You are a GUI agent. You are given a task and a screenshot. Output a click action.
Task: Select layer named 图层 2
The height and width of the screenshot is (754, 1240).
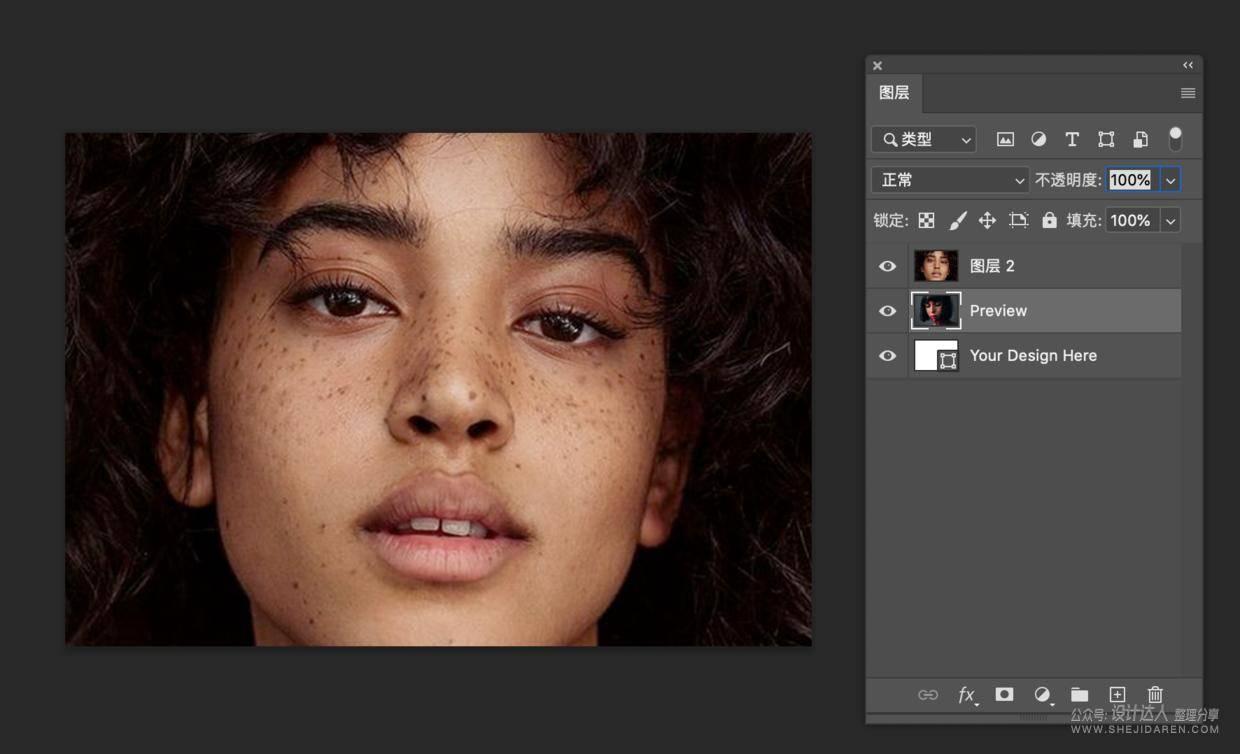[x=992, y=266]
